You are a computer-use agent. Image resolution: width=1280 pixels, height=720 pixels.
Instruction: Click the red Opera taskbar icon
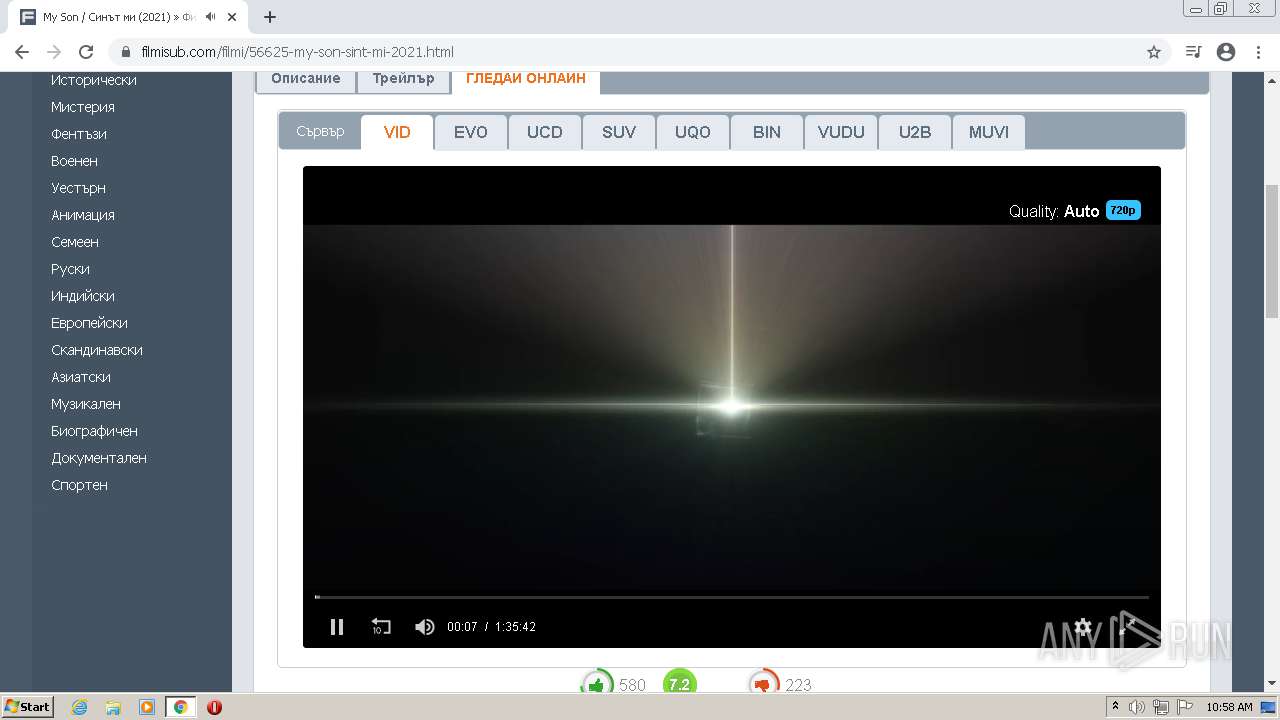(214, 707)
